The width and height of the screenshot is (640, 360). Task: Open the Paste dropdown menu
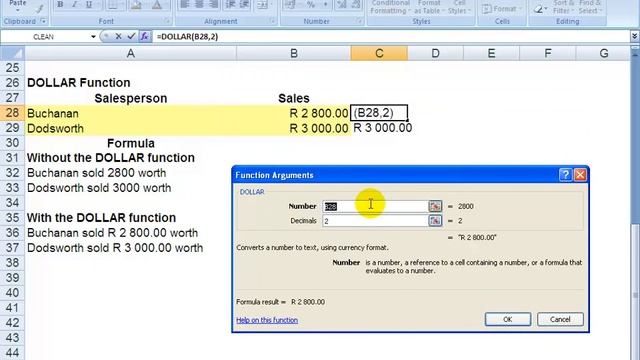pos(18,10)
